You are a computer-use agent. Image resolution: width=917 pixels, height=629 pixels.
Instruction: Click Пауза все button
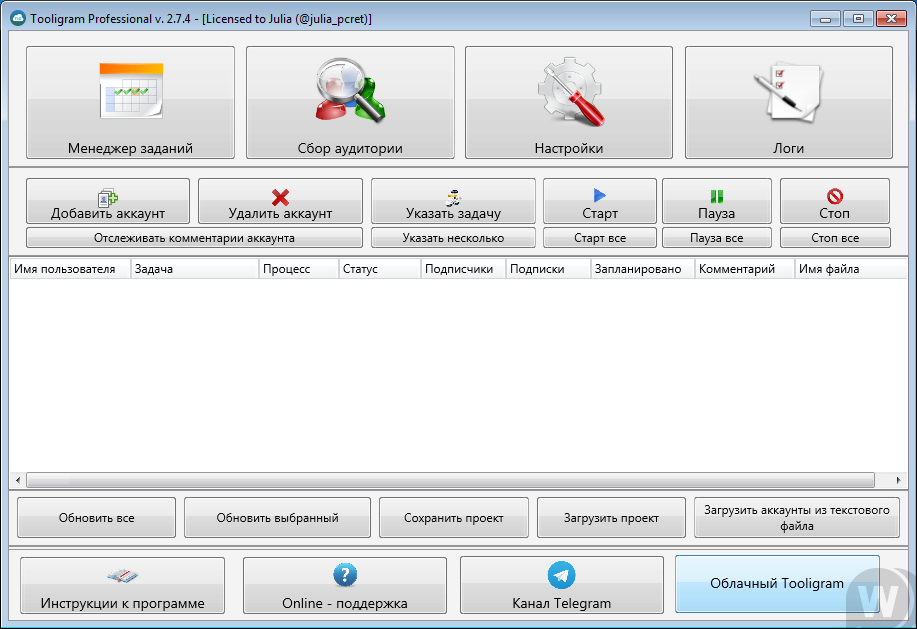[x=717, y=238]
